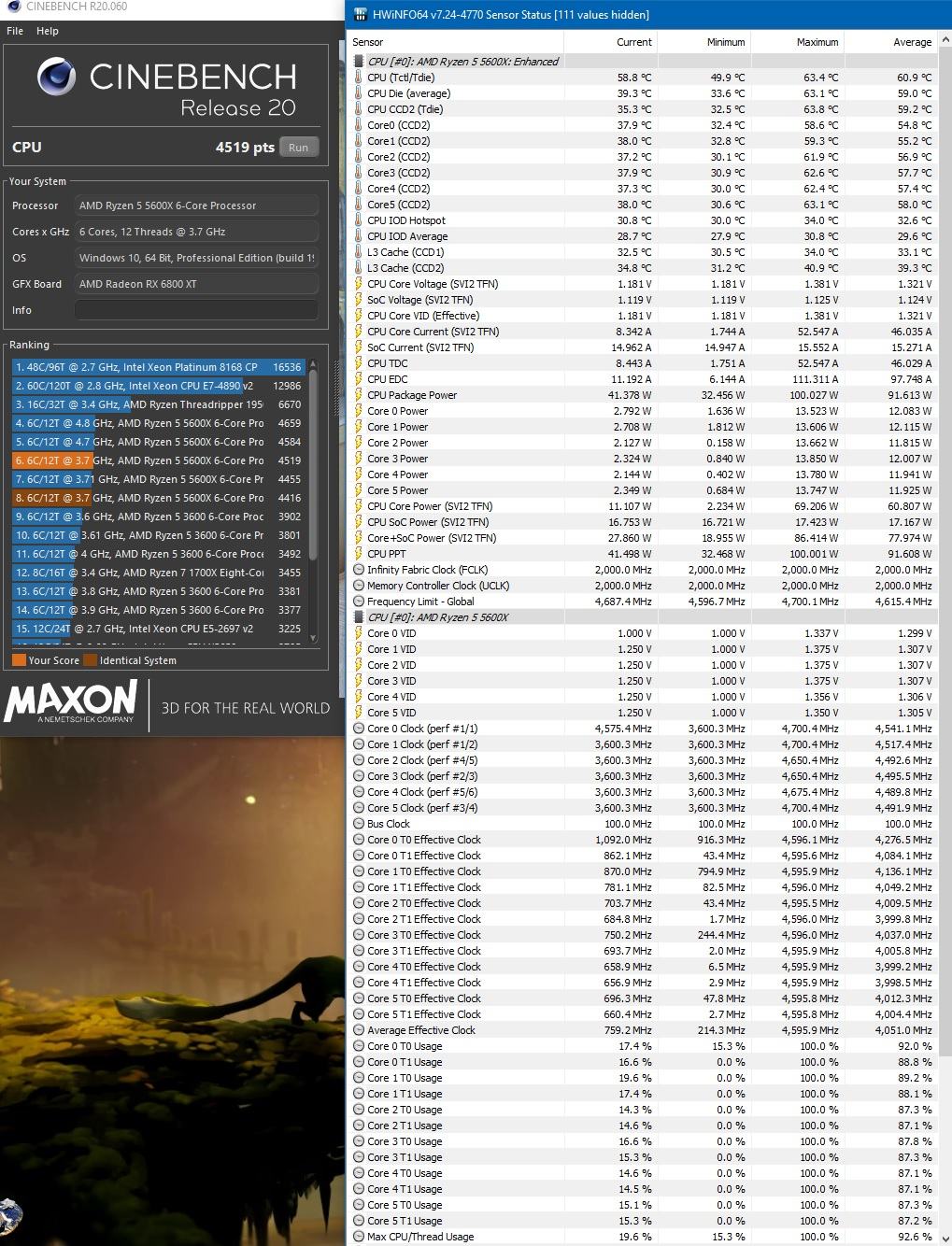Click the clock icon for Infinity Fabric Clock

tap(359, 570)
